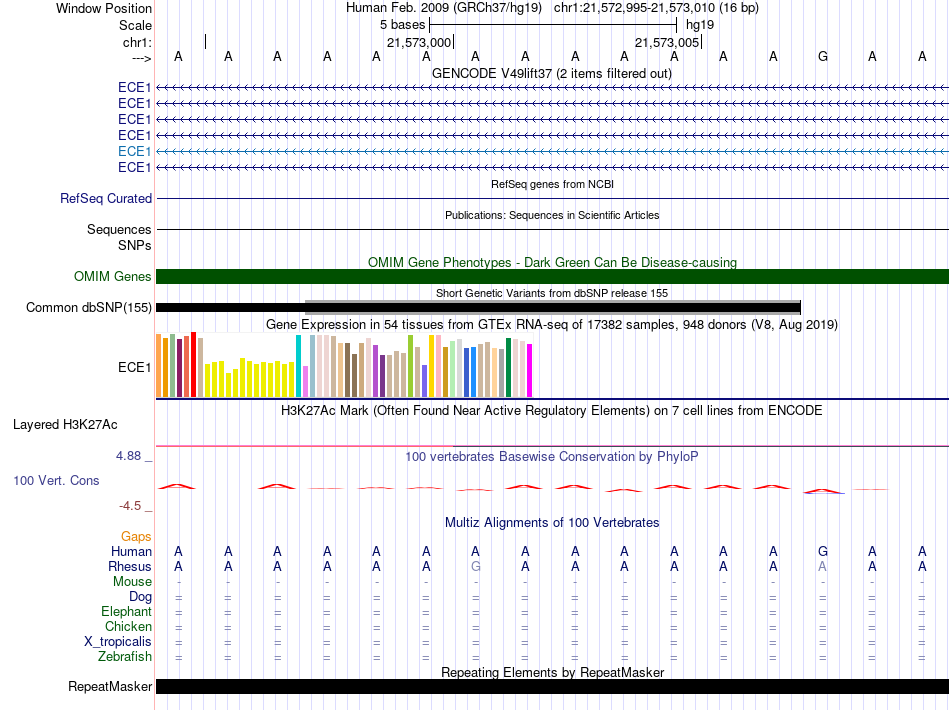Click the G base in the top sequence ruler
This screenshot has height=710, width=950.
823,57
